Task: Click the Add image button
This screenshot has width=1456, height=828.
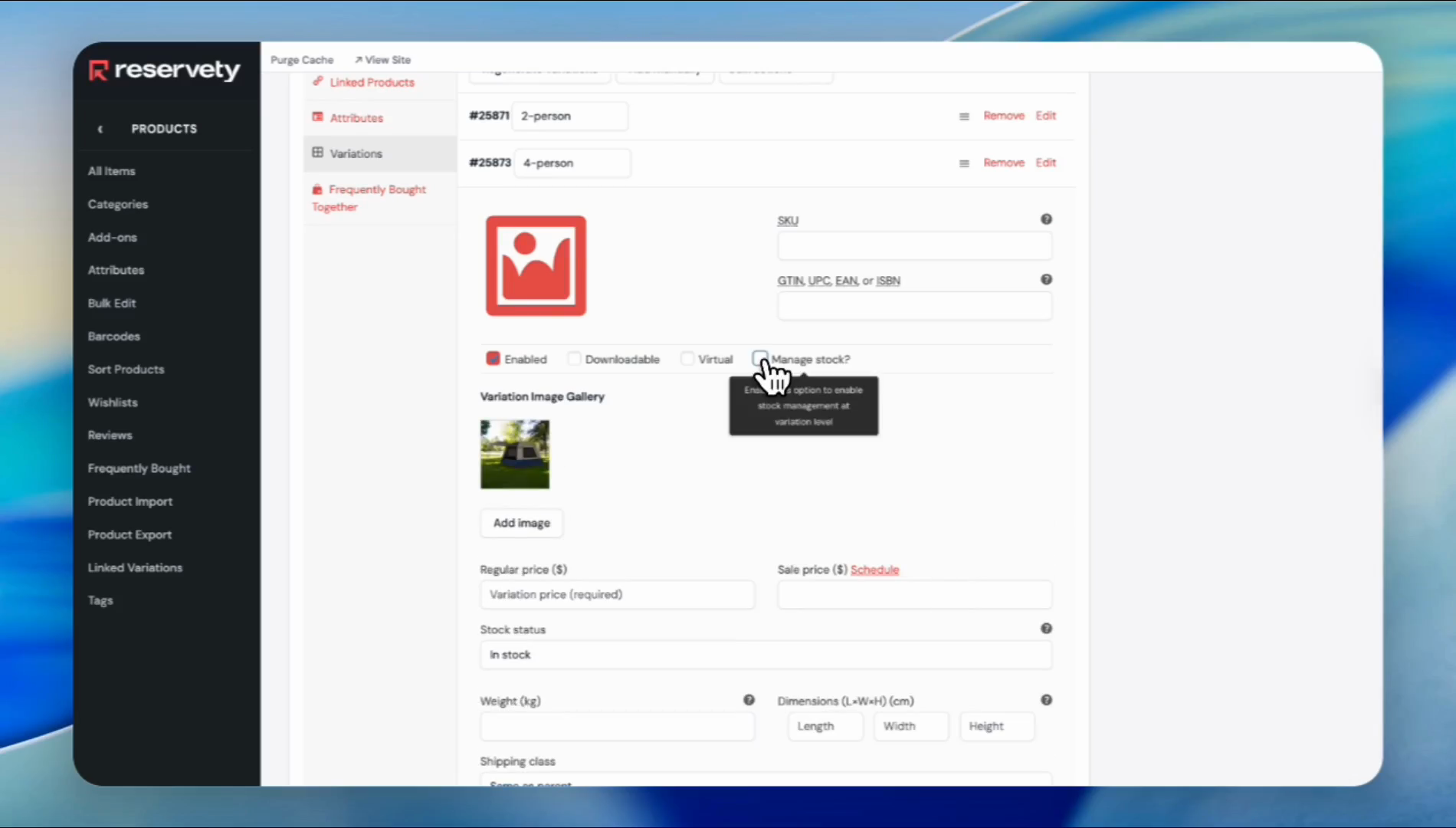Action: coord(521,523)
